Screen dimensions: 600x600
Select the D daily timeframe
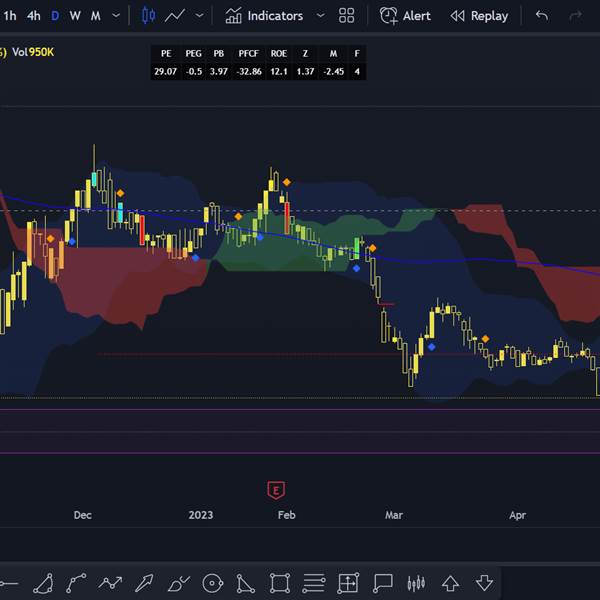tap(55, 16)
